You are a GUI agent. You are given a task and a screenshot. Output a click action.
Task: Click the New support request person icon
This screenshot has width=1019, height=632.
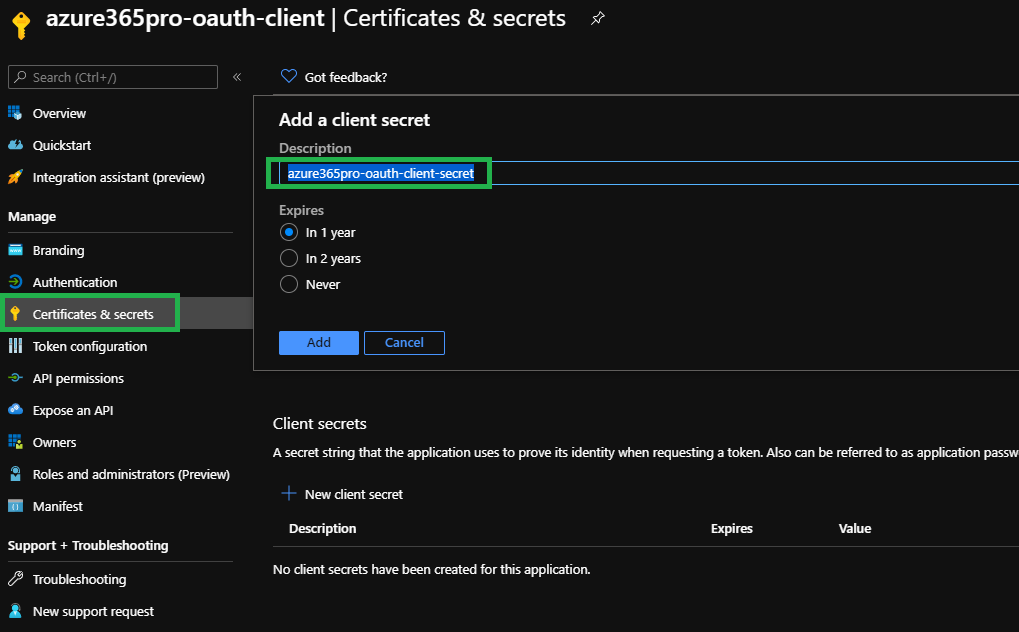click(15, 611)
